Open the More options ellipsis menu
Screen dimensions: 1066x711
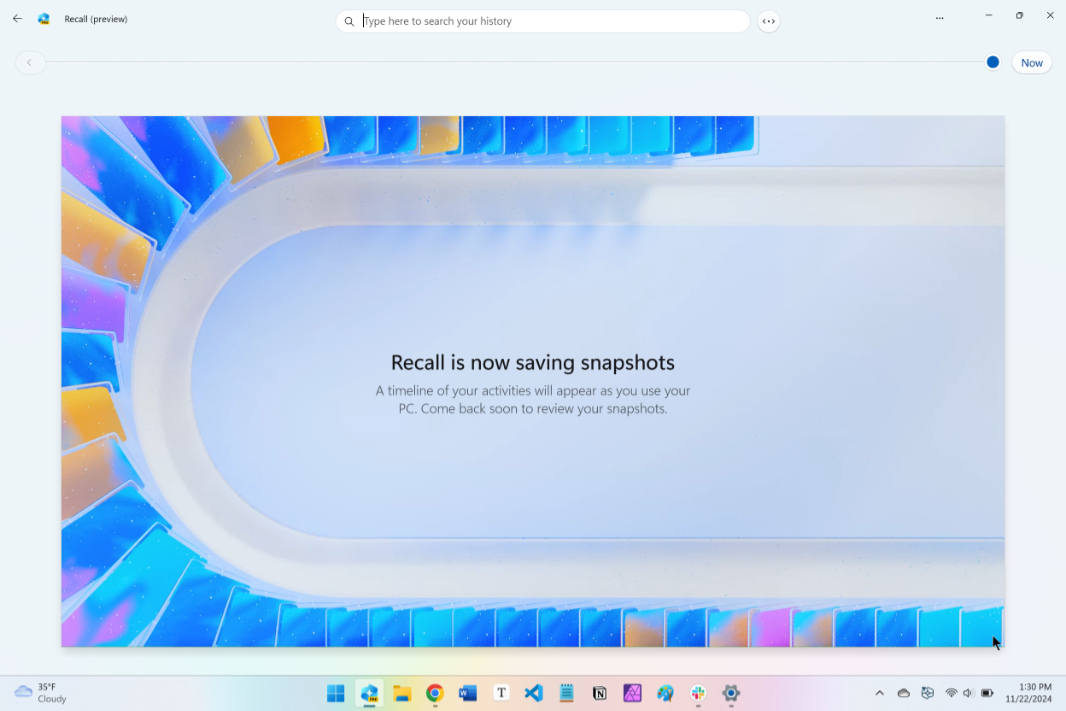(x=939, y=17)
